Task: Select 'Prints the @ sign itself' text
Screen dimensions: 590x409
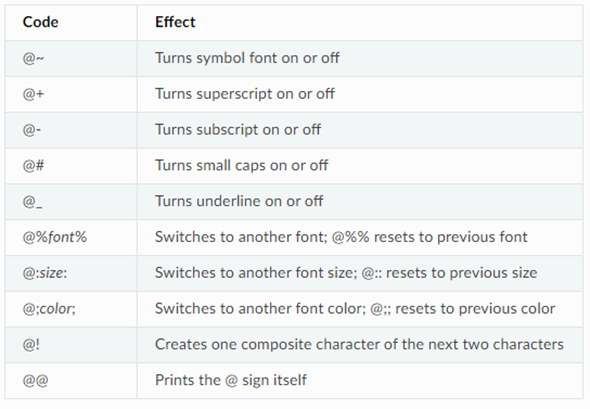Action: [x=231, y=380]
